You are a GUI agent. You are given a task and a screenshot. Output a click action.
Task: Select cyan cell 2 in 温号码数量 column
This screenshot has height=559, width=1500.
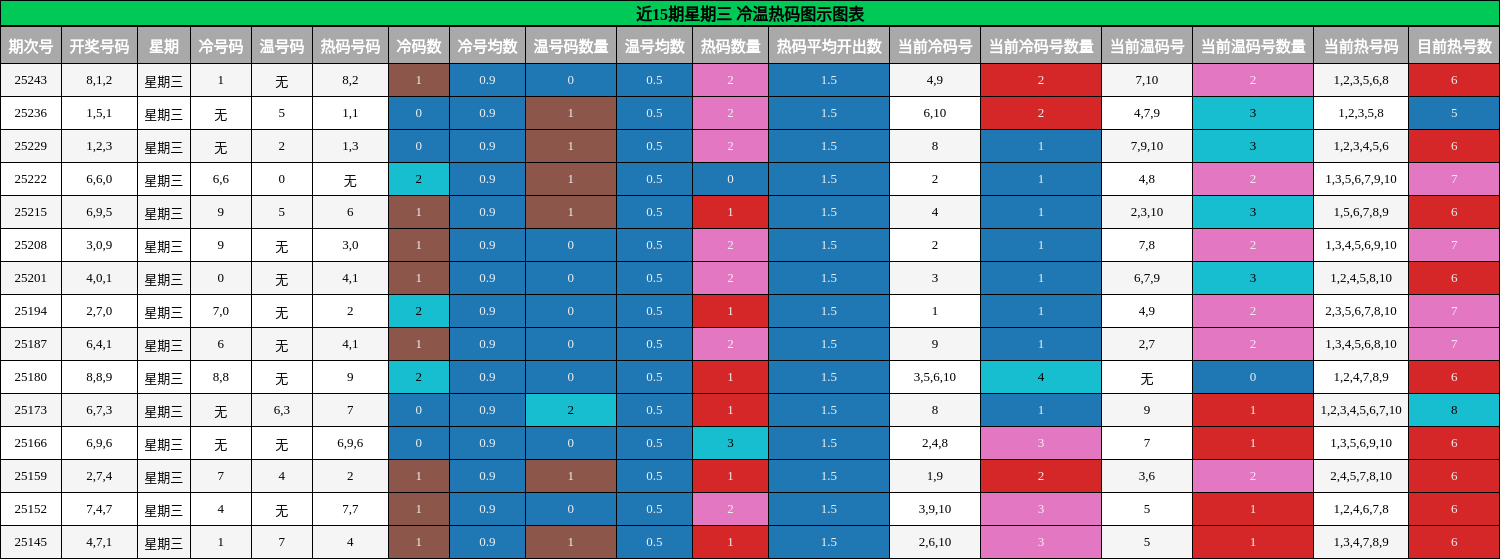pos(571,410)
